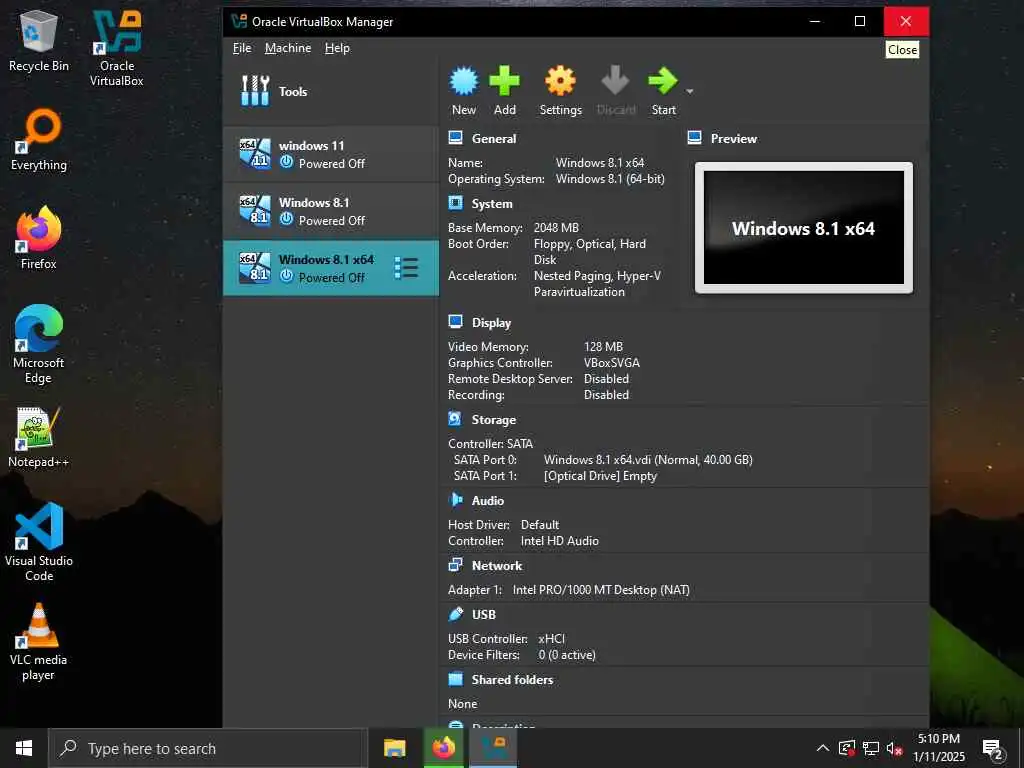The height and width of the screenshot is (768, 1024).
Task: Start the VM with the green arrow
Action: pos(663,81)
